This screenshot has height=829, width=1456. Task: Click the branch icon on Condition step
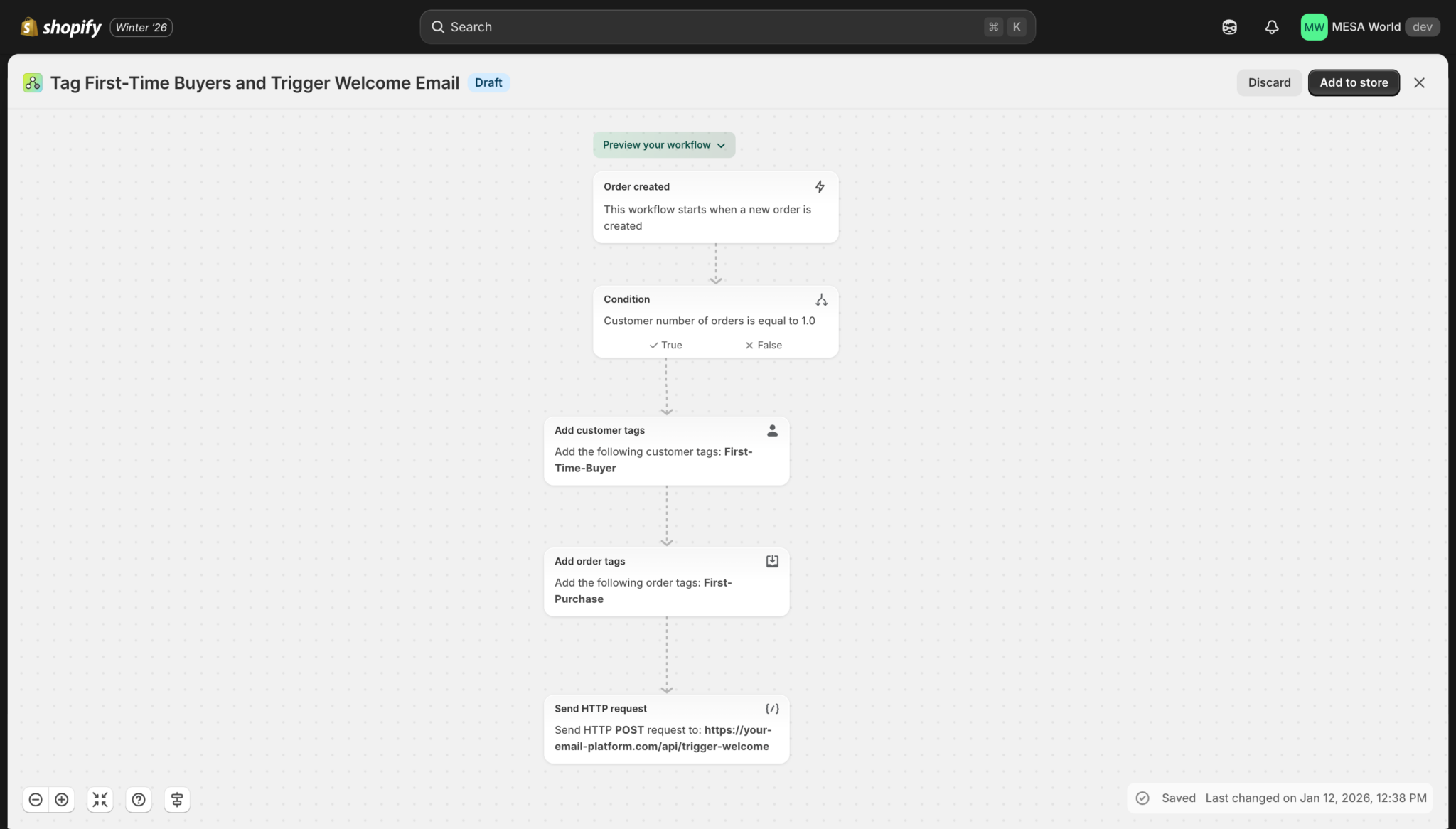click(821, 300)
